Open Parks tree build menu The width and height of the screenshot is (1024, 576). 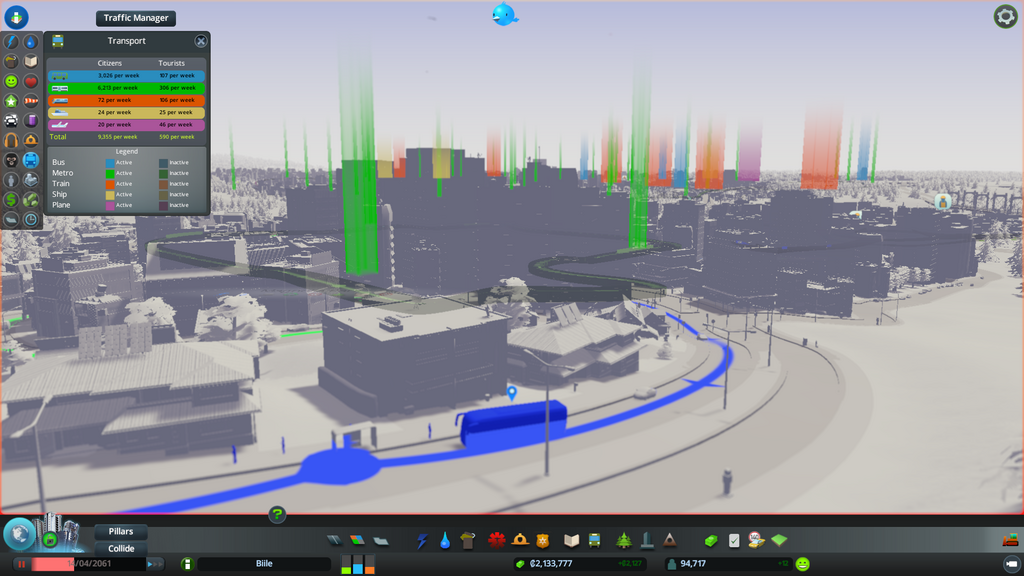[x=624, y=540]
